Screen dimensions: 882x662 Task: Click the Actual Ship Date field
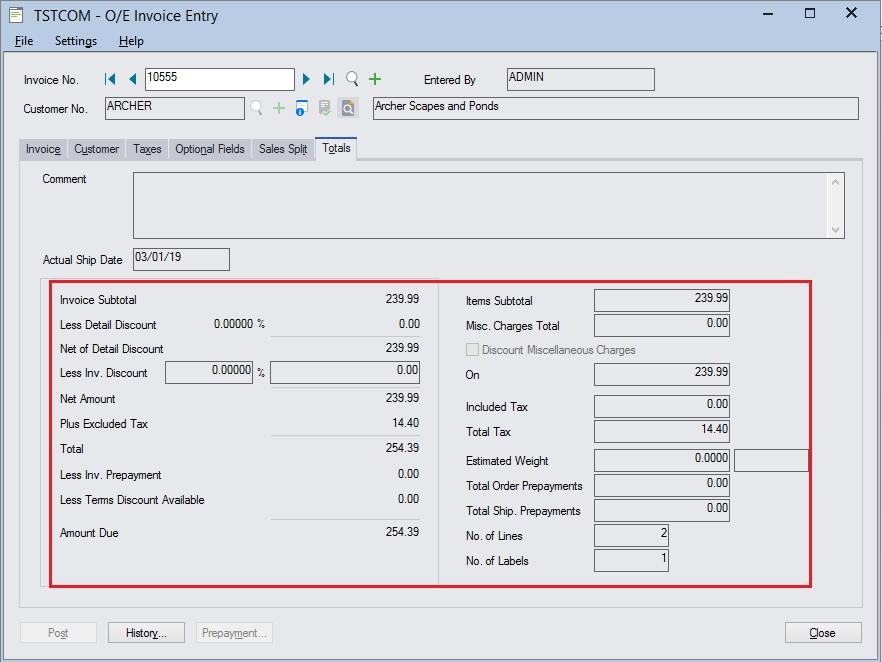(181, 259)
